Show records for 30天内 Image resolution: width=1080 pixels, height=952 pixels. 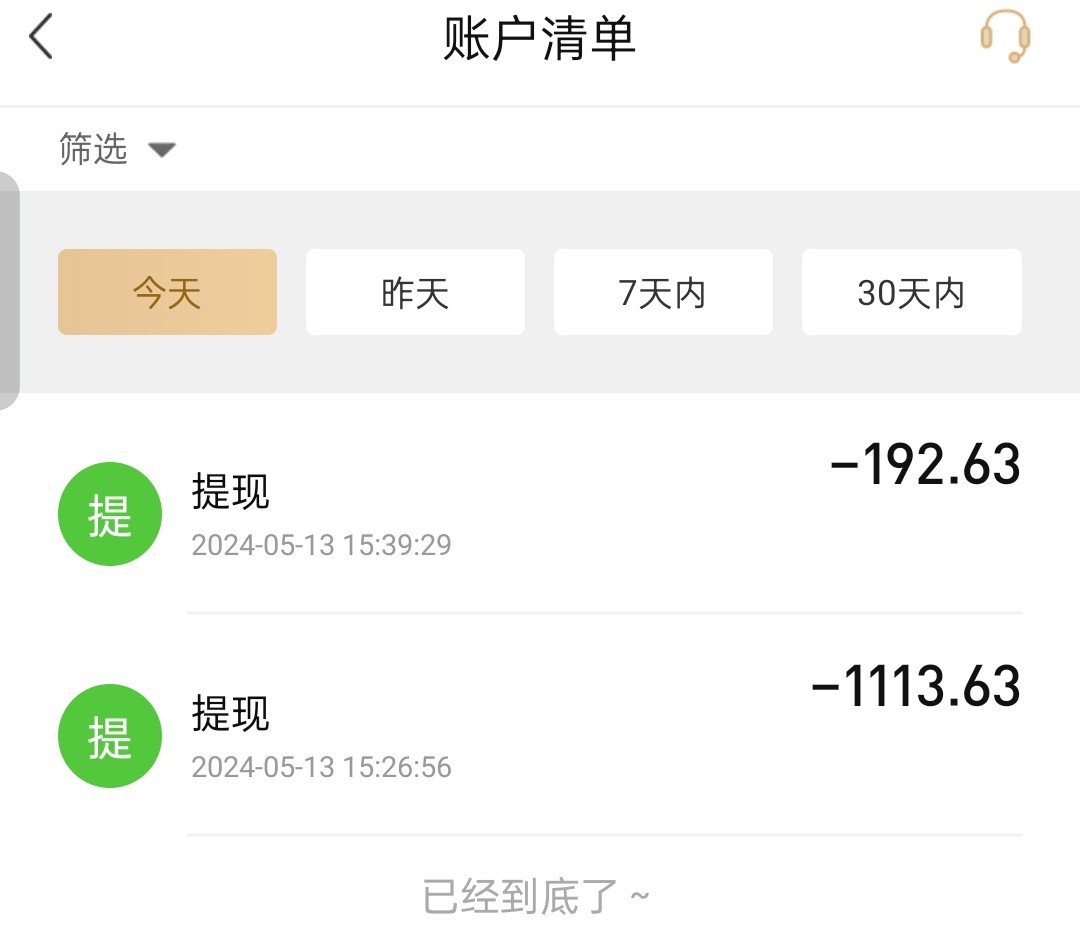pos(911,292)
